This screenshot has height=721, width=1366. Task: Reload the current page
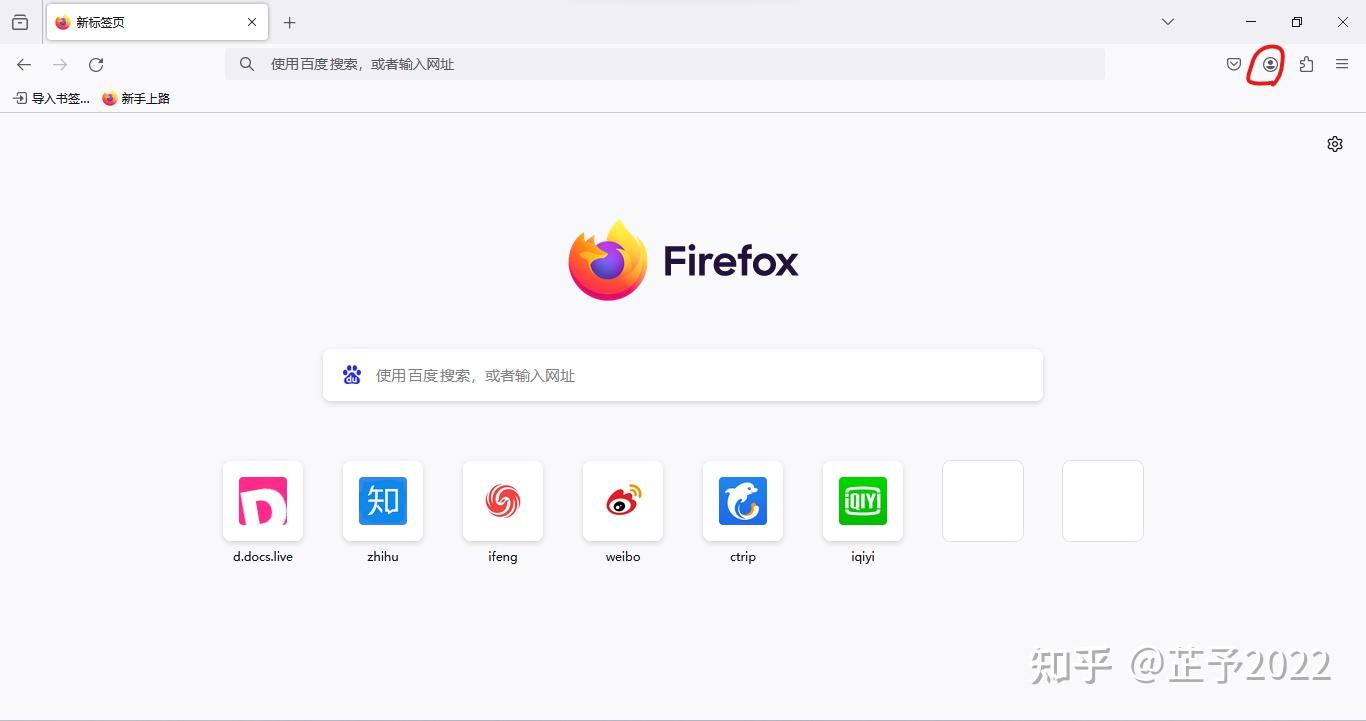tap(96, 64)
